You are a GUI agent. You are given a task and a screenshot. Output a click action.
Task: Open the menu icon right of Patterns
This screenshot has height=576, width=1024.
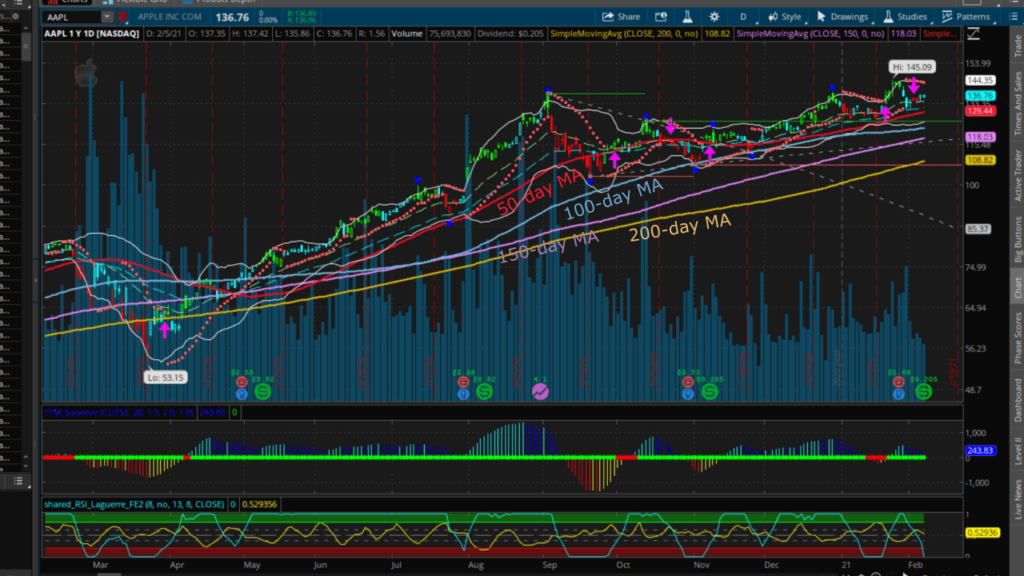[1014, 17]
